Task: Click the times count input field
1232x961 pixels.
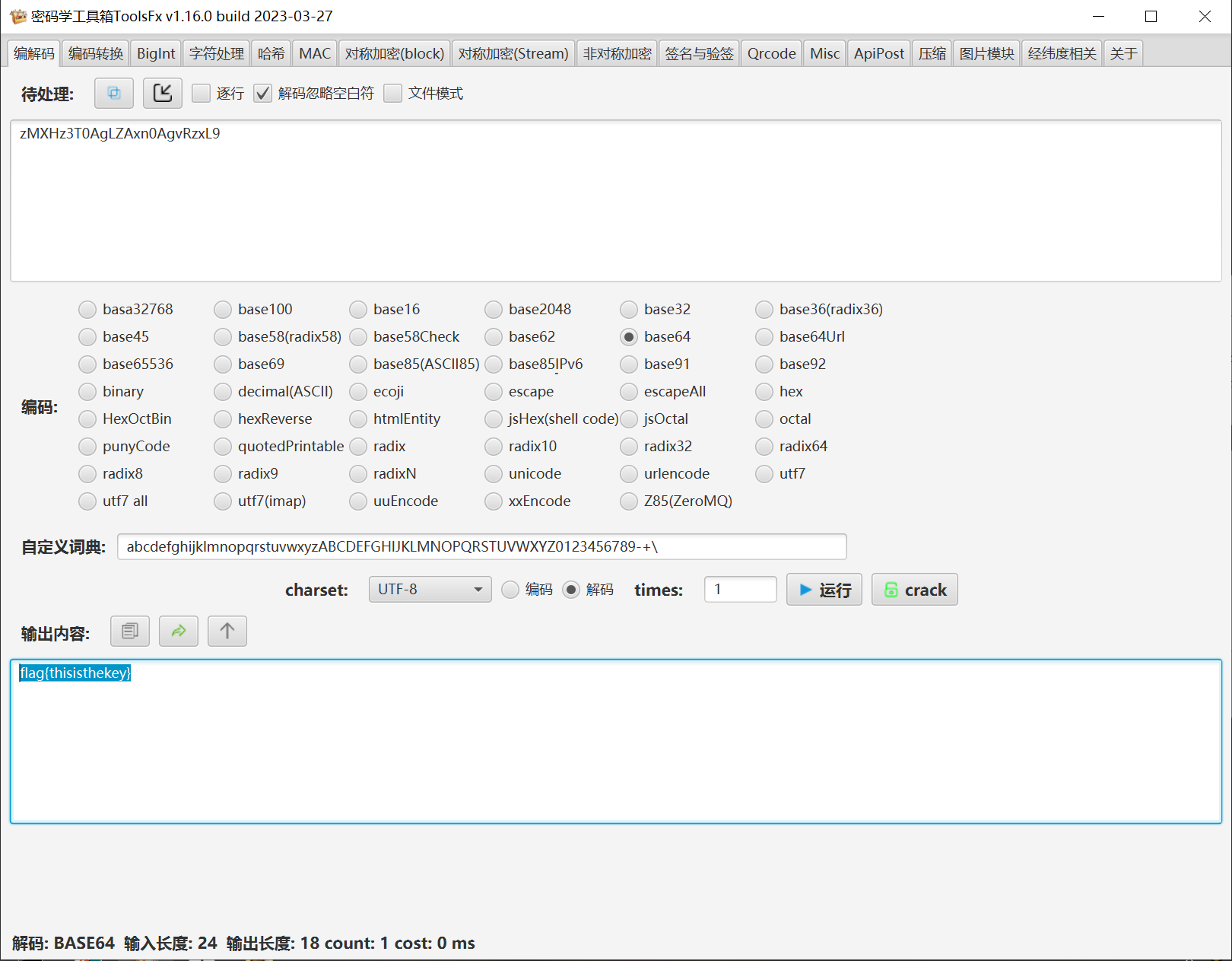Action: pos(741,590)
